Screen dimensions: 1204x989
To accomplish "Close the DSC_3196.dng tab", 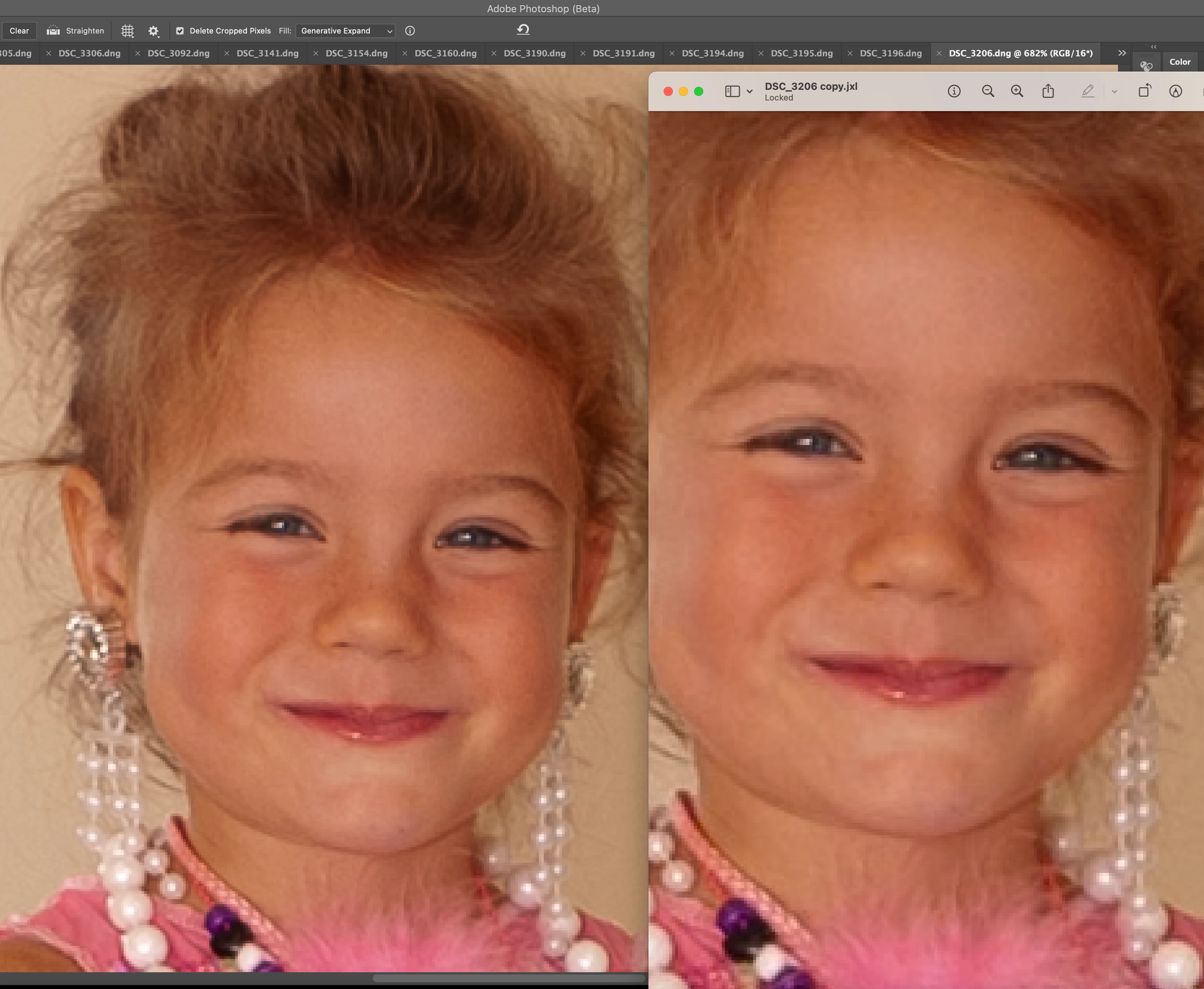I will click(850, 53).
